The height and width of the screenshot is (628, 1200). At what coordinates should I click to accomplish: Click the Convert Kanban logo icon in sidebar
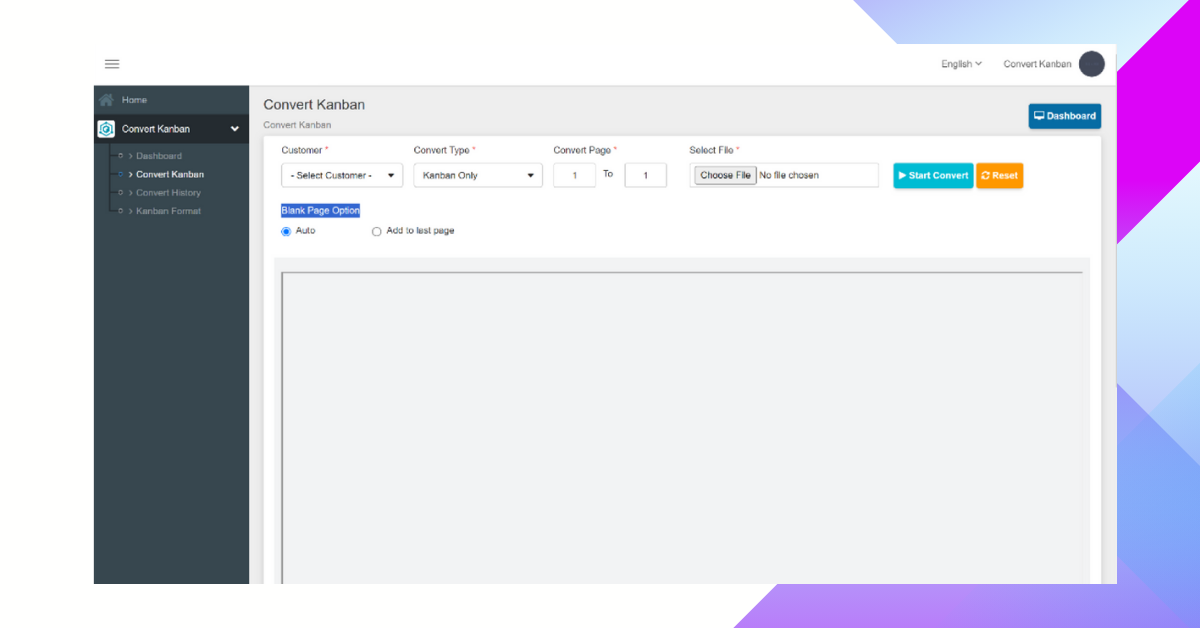click(x=106, y=129)
